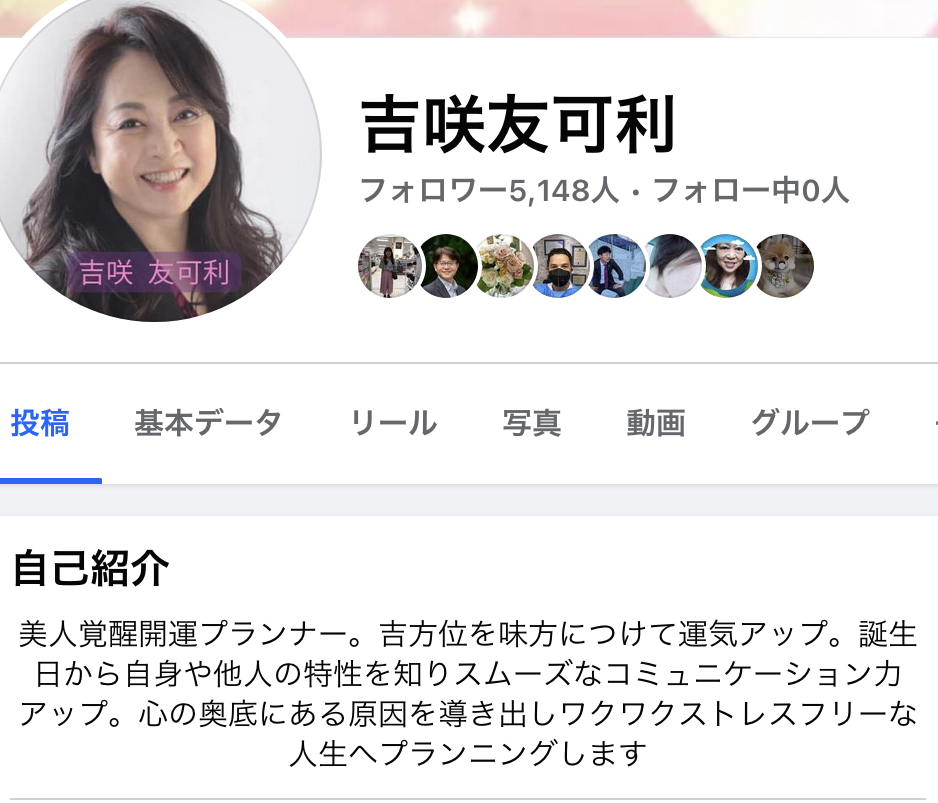Open the 動画 tab

[x=656, y=423]
